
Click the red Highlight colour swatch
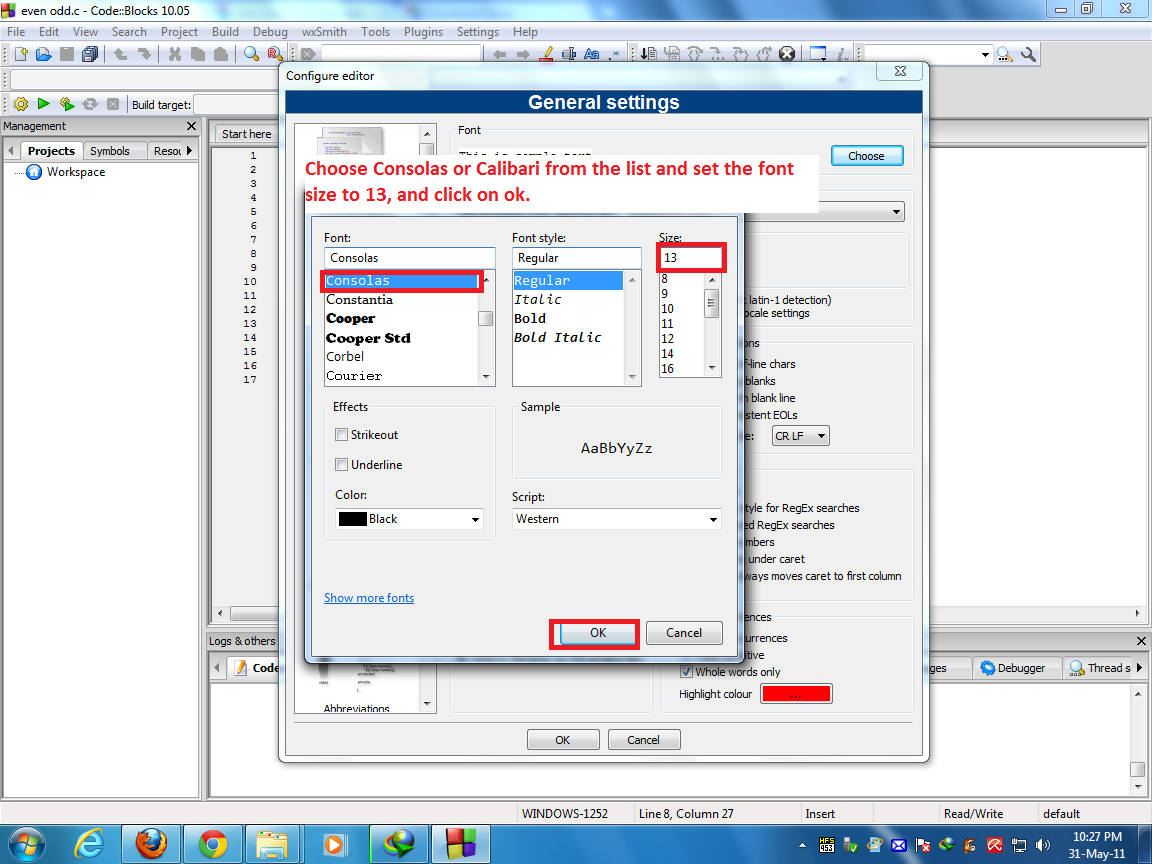click(796, 694)
